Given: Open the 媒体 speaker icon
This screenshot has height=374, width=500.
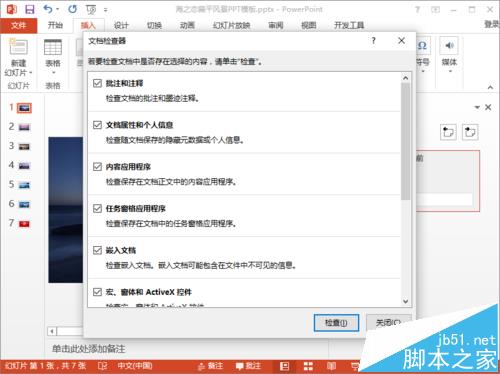Looking at the screenshot, I should (449, 46).
